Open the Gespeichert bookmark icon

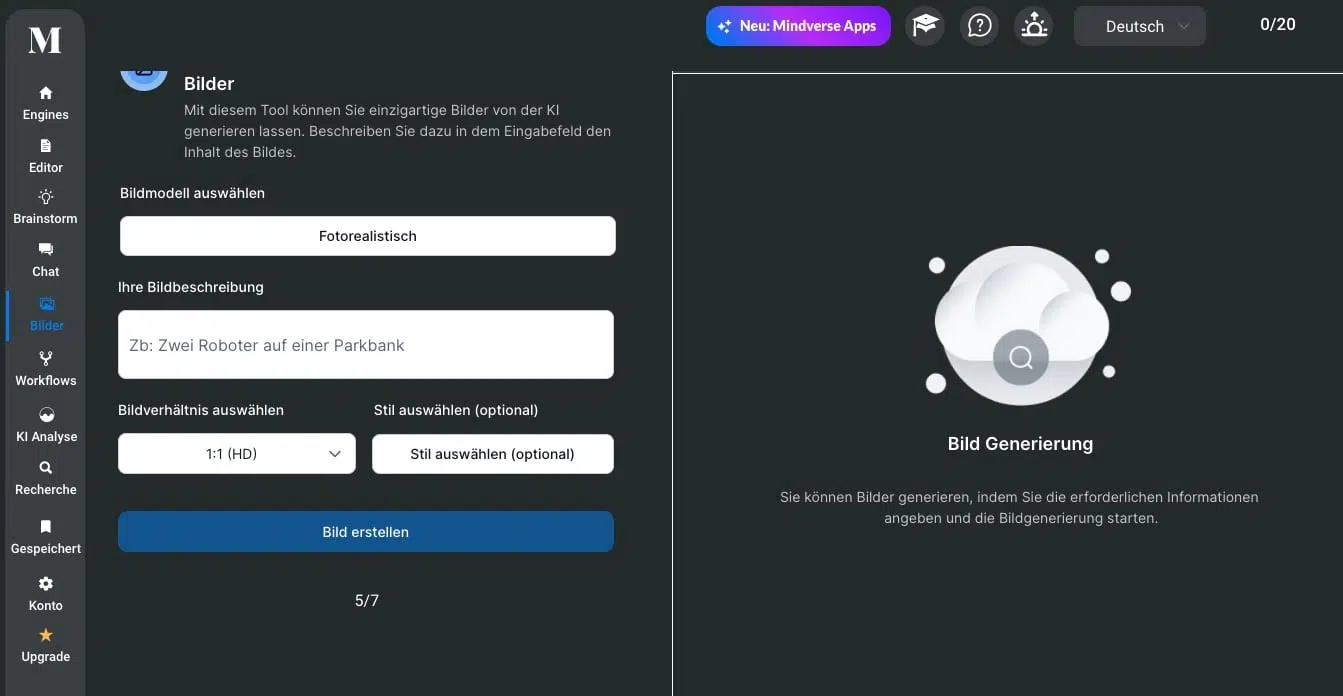pyautogui.click(x=45, y=526)
